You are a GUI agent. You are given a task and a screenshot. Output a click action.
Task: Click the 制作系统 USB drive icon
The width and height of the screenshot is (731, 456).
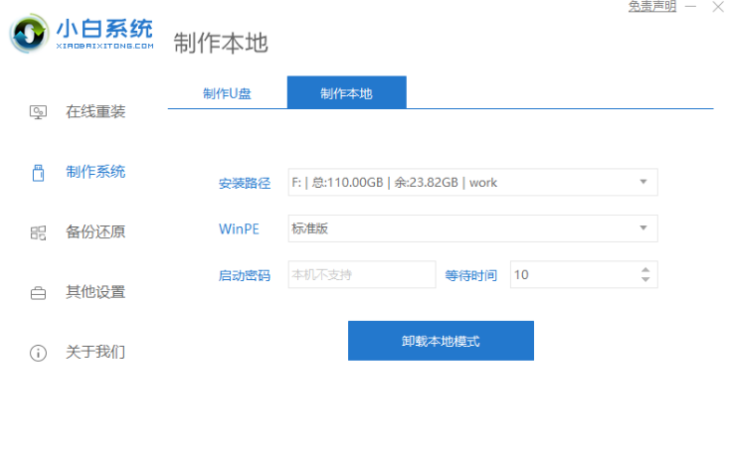pos(38,173)
